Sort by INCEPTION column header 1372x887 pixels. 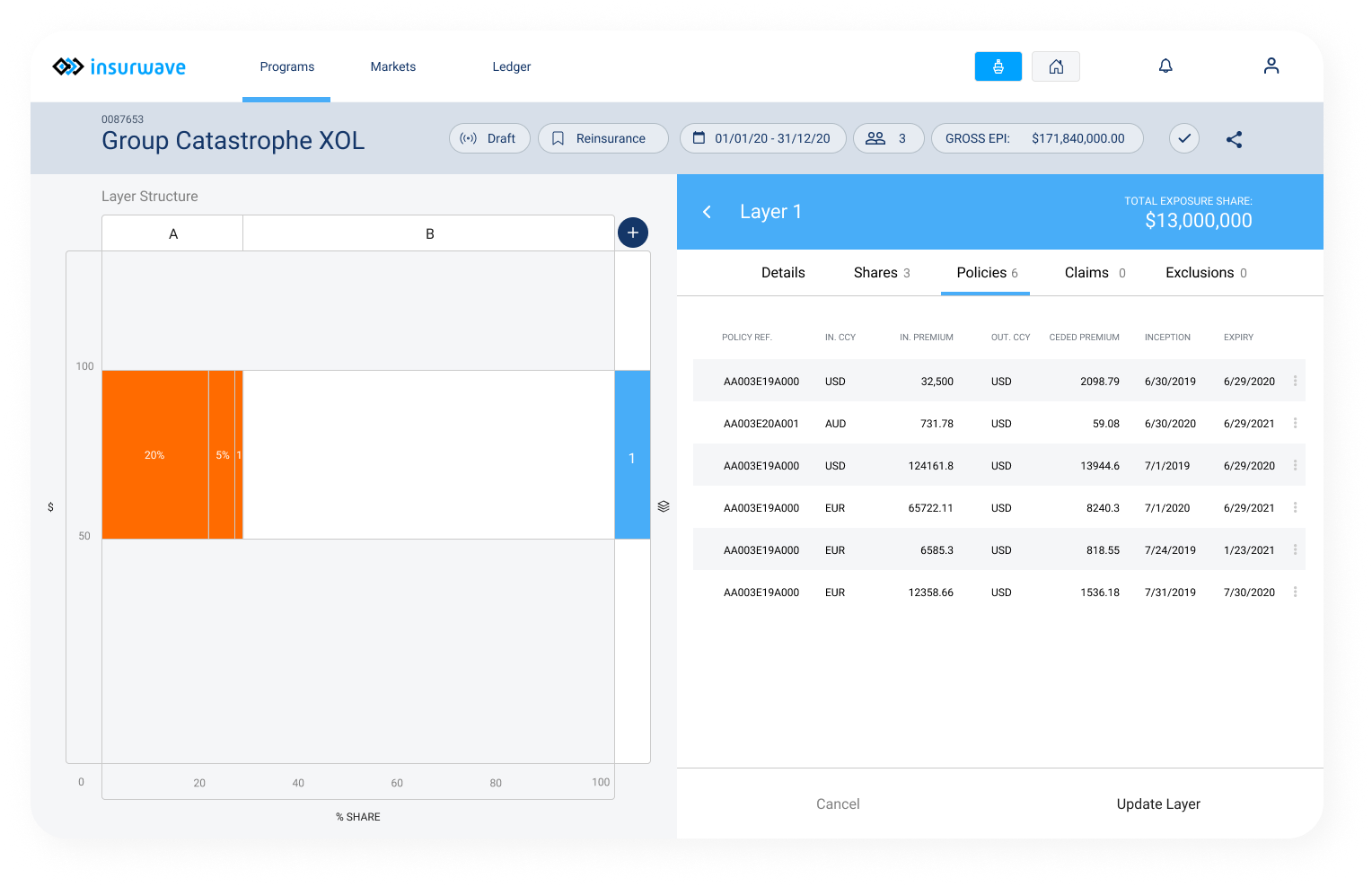coord(1167,338)
